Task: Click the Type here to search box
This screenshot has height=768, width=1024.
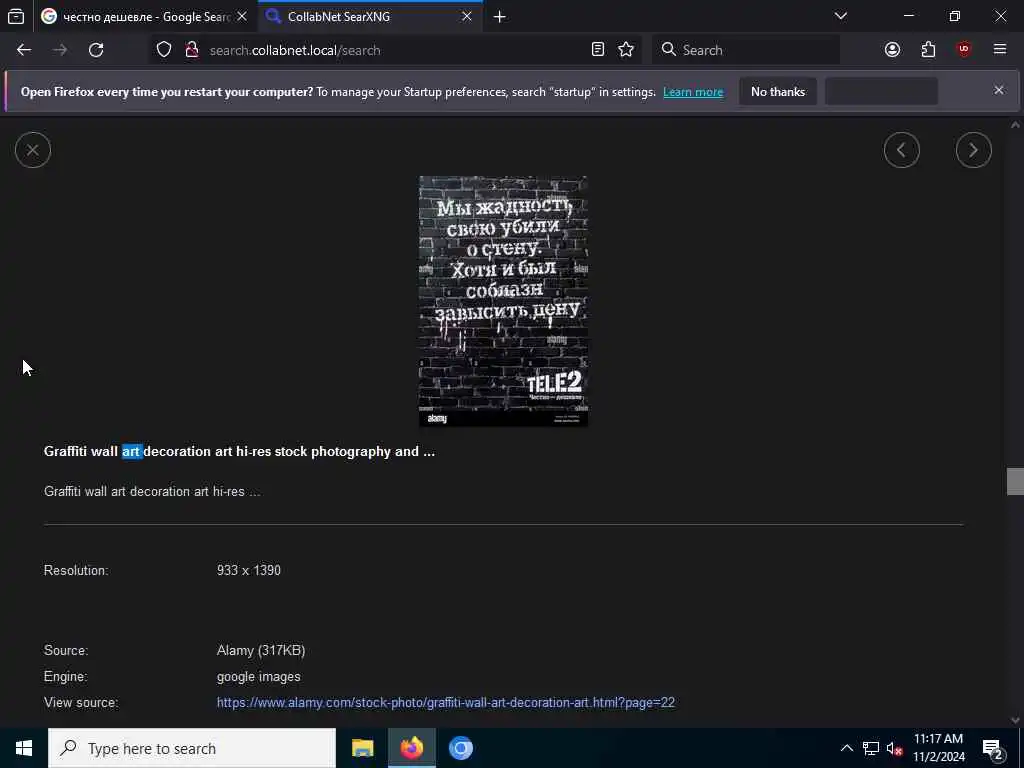Action: click(x=192, y=748)
